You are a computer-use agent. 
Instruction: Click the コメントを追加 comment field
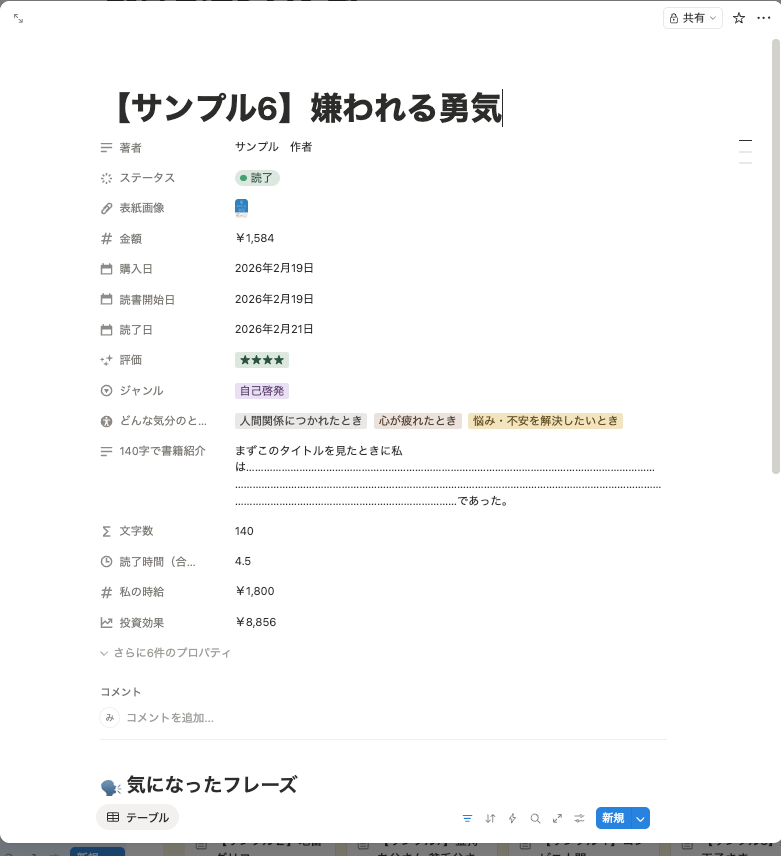click(x=168, y=717)
